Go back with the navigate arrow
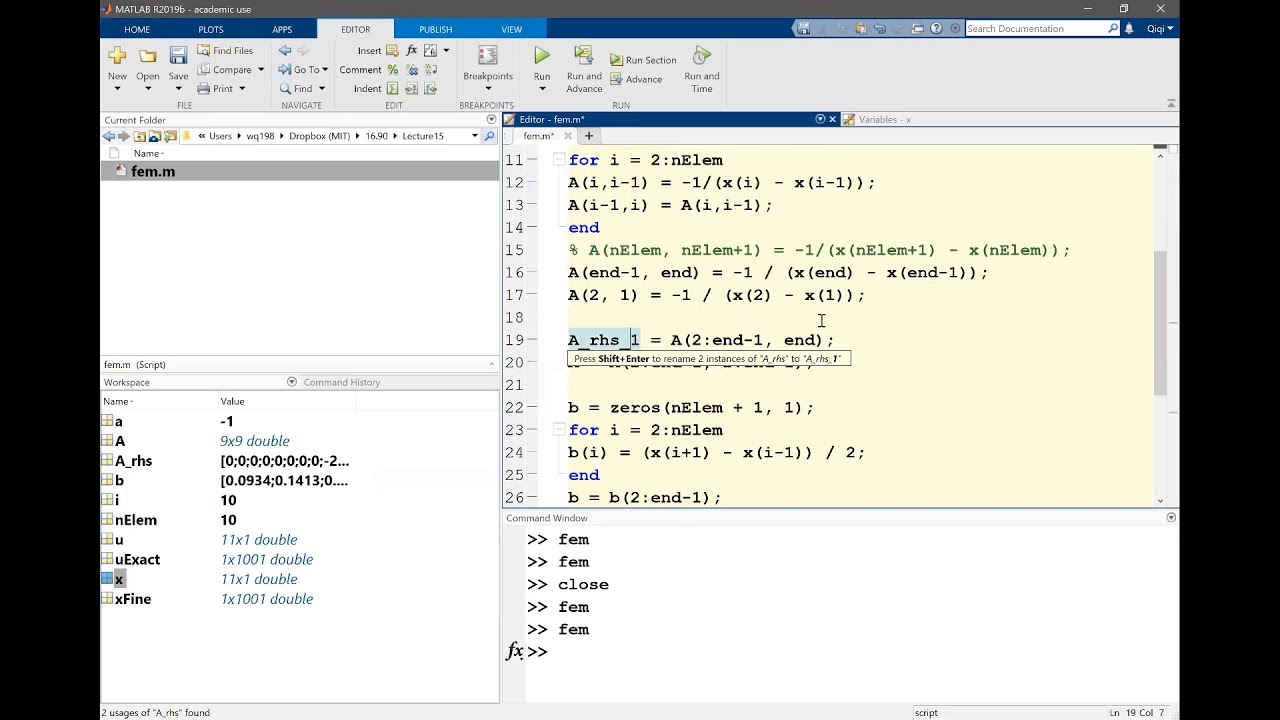This screenshot has height=720, width=1280. pos(285,50)
